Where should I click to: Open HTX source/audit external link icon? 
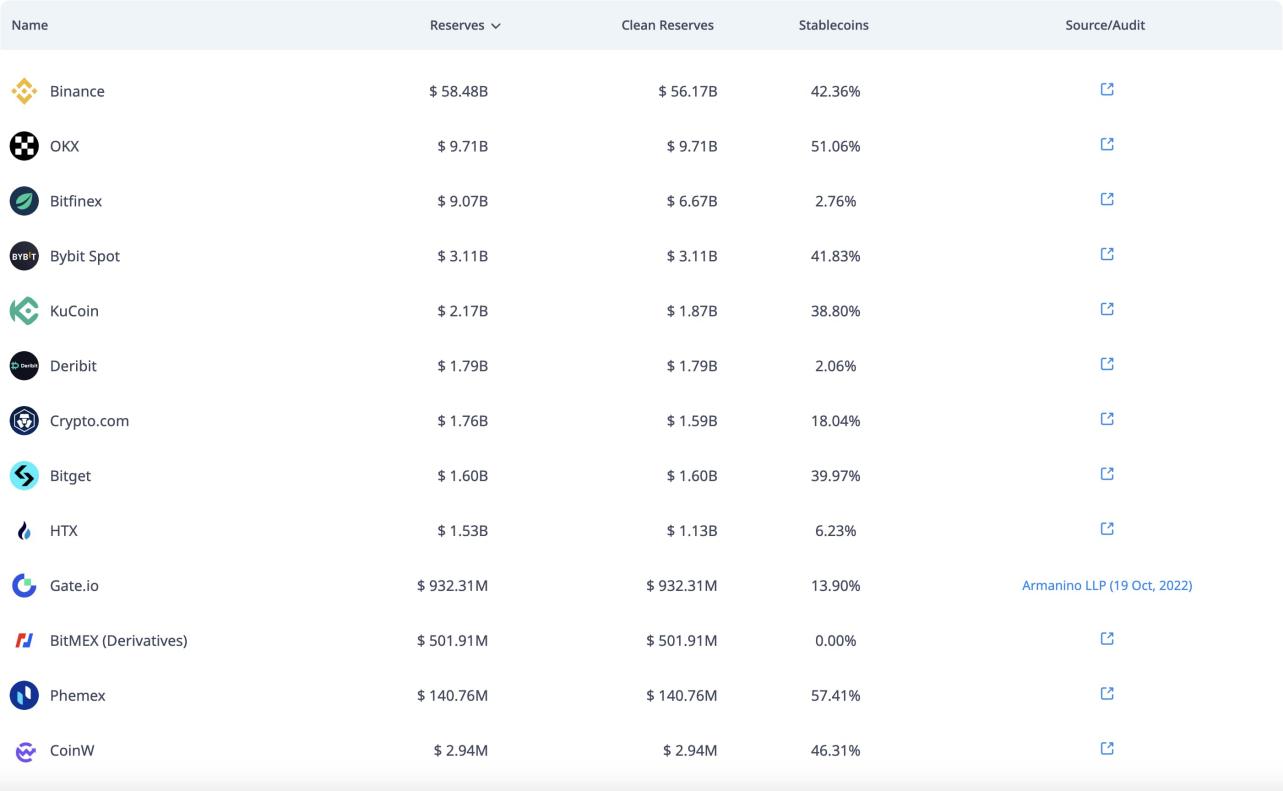pos(1106,529)
